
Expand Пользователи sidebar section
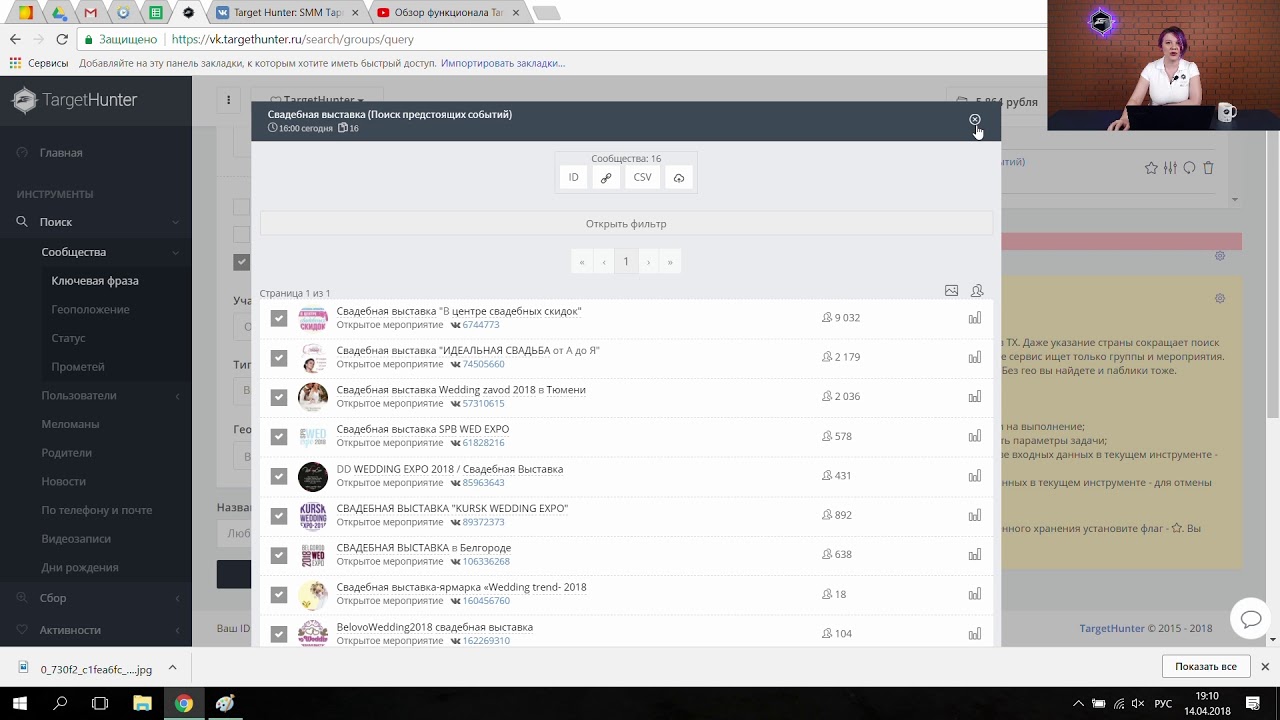[x=96, y=396]
